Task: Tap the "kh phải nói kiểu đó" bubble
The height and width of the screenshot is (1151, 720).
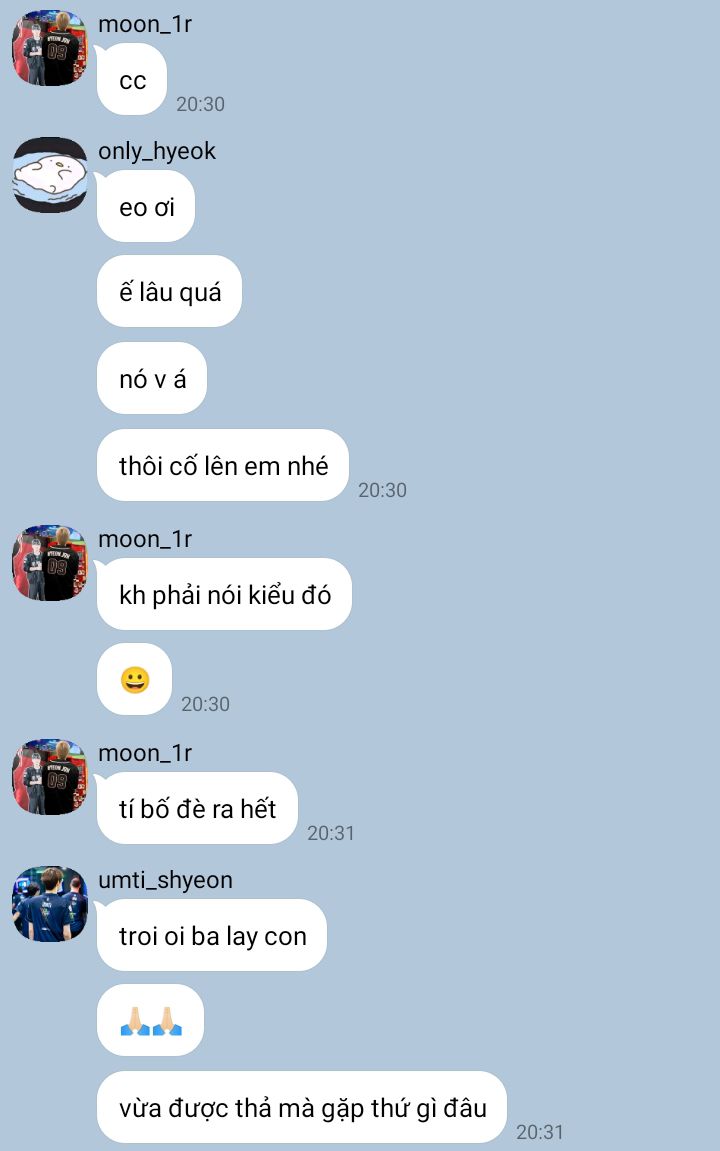Action: [225, 594]
